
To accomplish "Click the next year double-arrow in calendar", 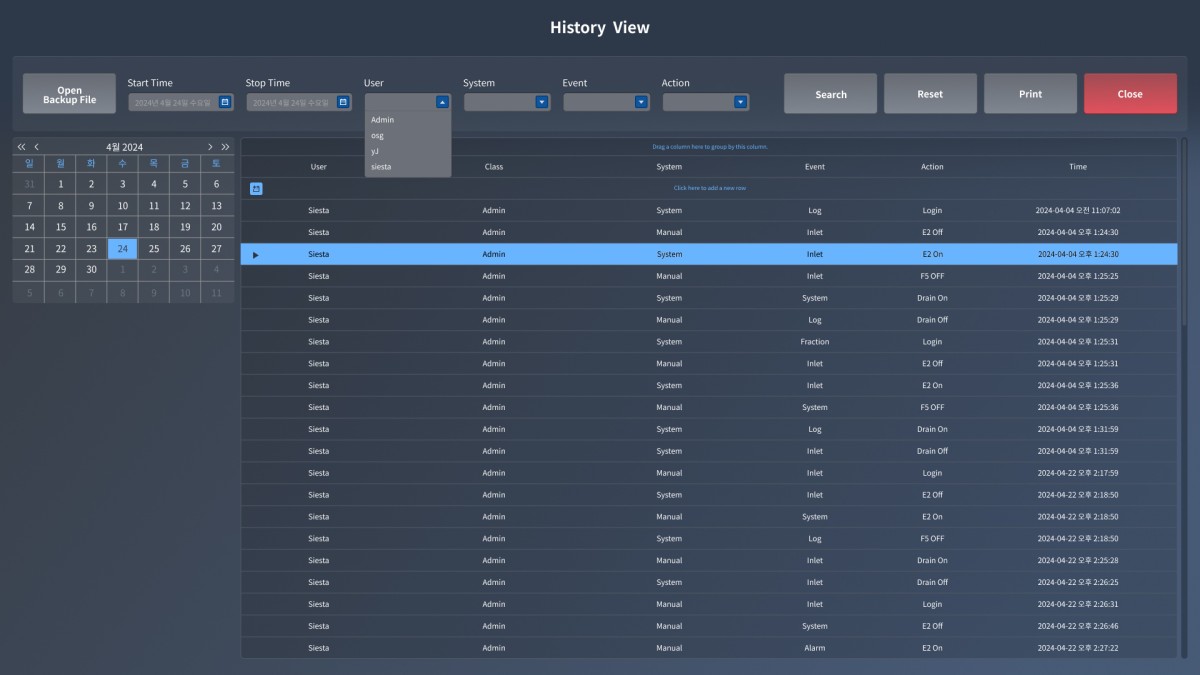I will click(x=226, y=147).
